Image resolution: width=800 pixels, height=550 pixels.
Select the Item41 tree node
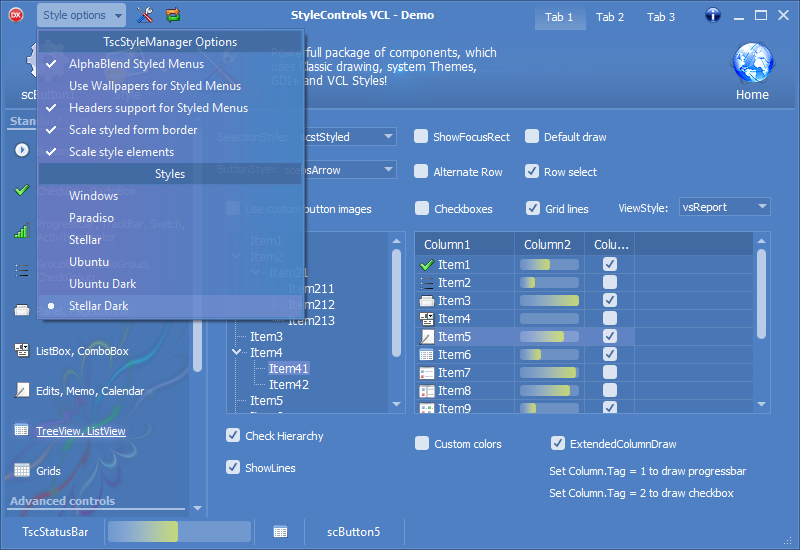pos(288,368)
